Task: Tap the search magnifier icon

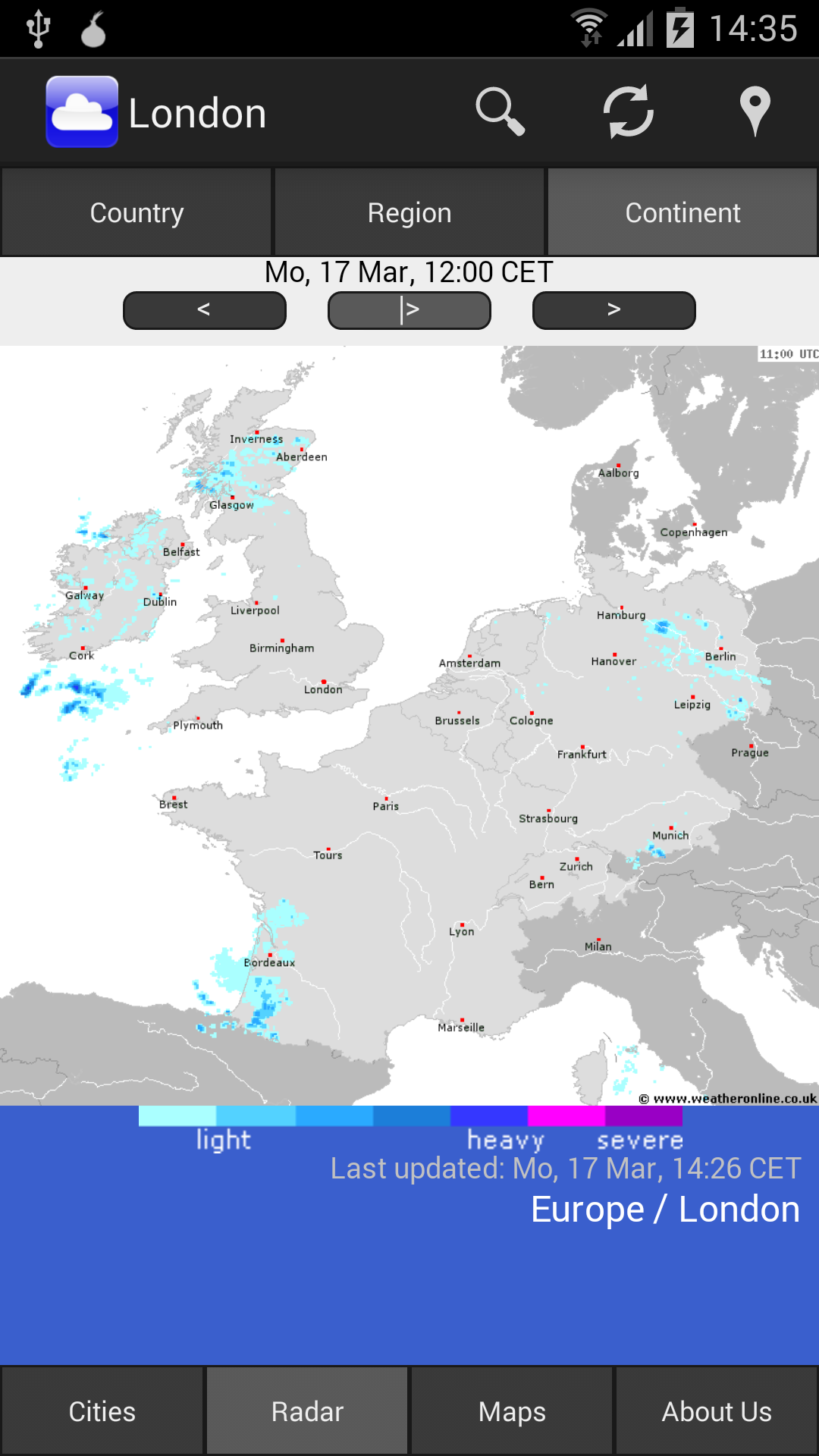Action: click(x=500, y=112)
